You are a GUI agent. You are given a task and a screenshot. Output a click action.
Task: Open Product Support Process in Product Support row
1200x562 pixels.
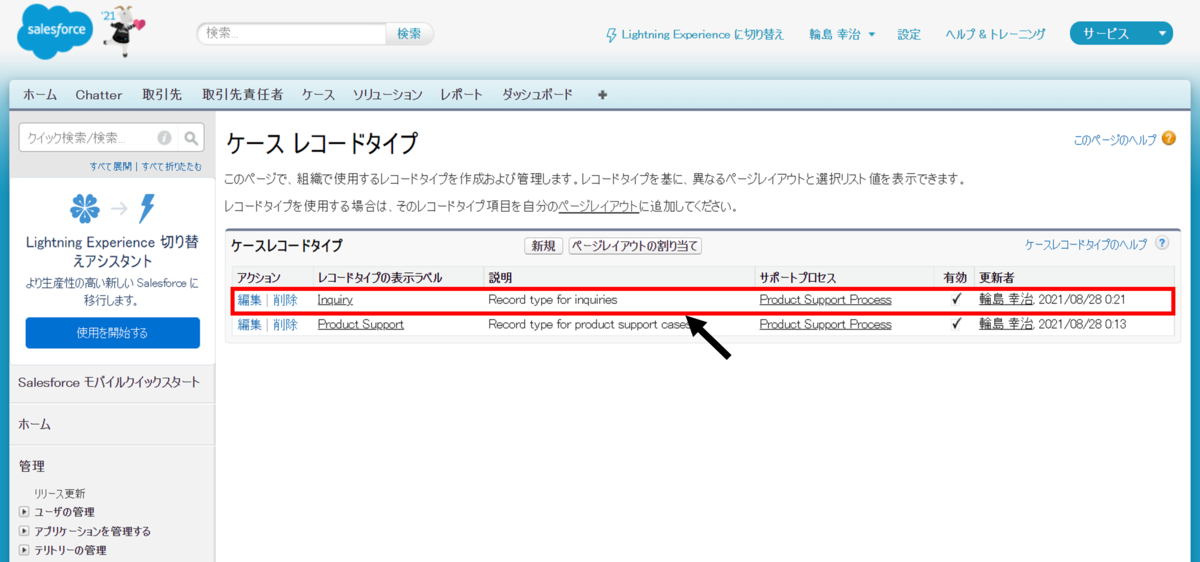click(x=825, y=324)
